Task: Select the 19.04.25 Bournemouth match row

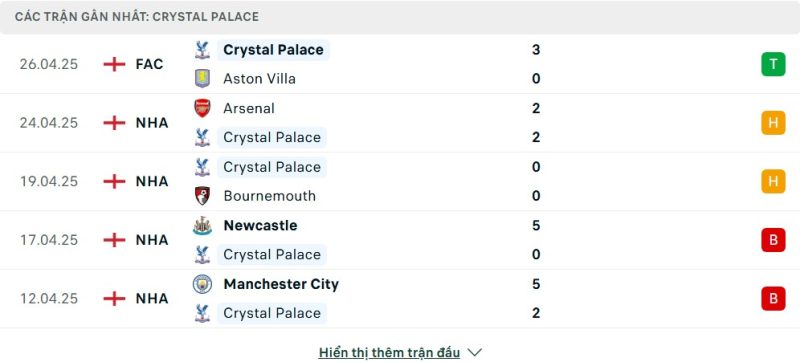Action: [x=400, y=182]
